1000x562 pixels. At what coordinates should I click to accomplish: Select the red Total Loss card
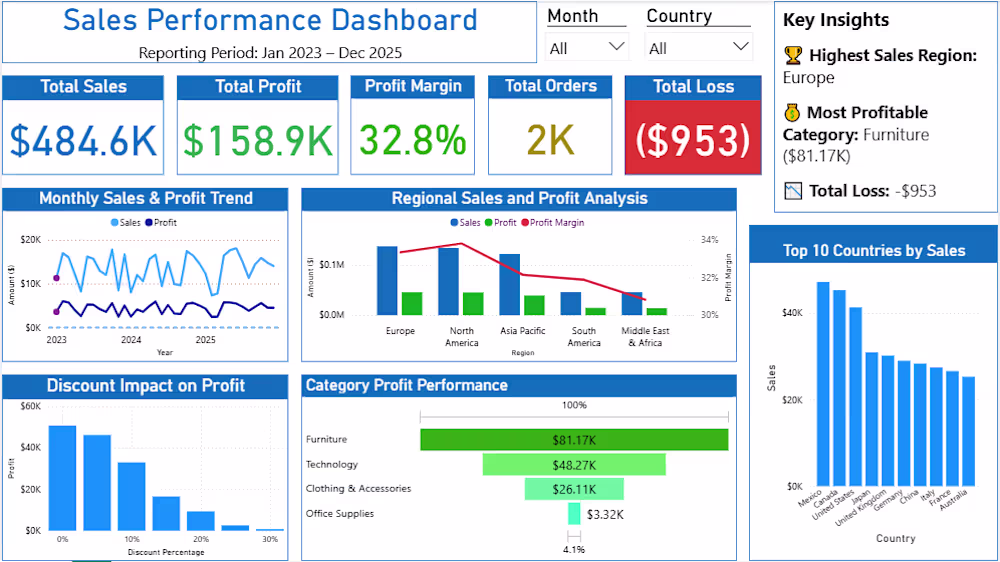point(693,125)
